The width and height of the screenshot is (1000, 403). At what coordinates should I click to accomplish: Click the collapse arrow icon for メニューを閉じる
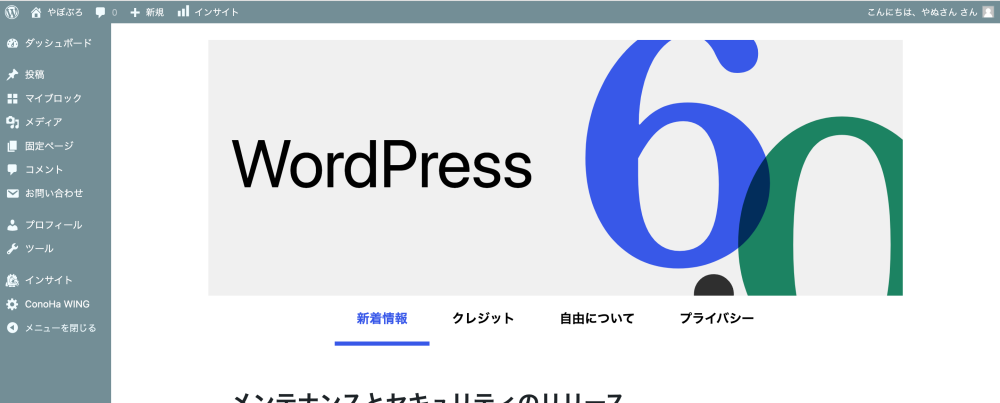12,328
